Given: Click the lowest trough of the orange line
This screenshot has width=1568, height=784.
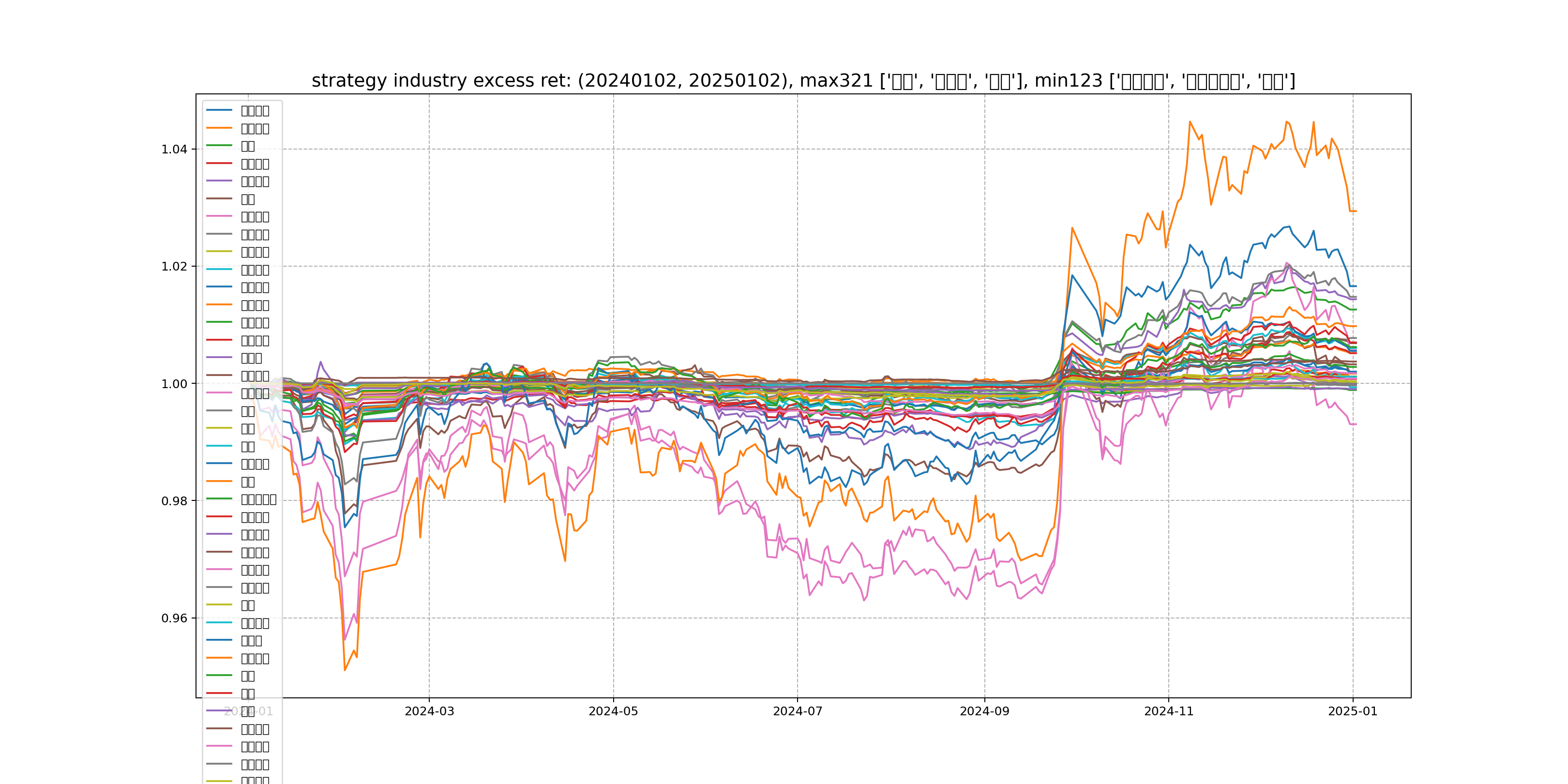Looking at the screenshot, I should (x=345, y=670).
